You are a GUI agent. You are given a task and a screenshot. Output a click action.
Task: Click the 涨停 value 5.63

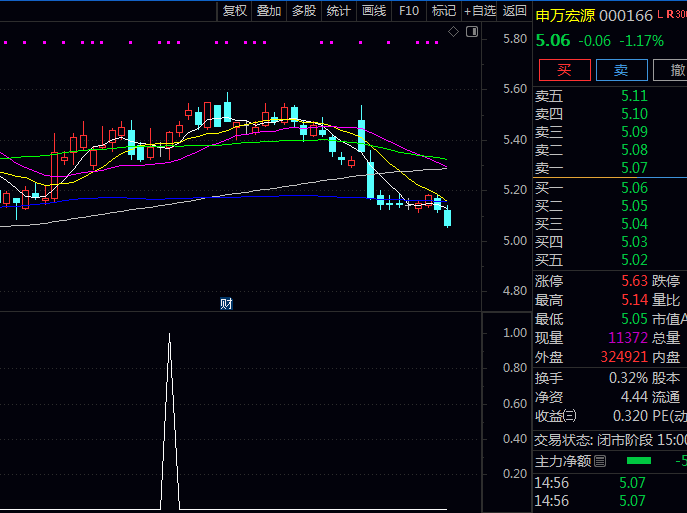(x=634, y=281)
